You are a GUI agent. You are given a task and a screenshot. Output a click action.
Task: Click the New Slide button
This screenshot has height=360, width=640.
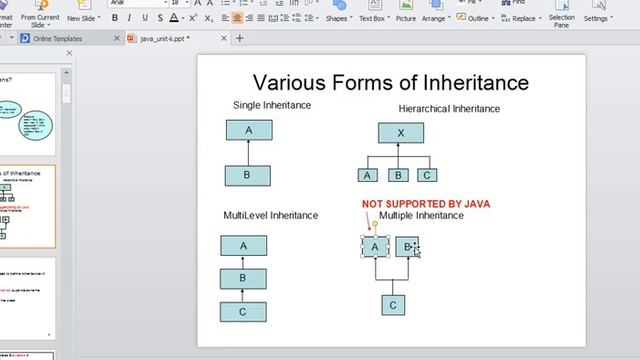(83, 12)
